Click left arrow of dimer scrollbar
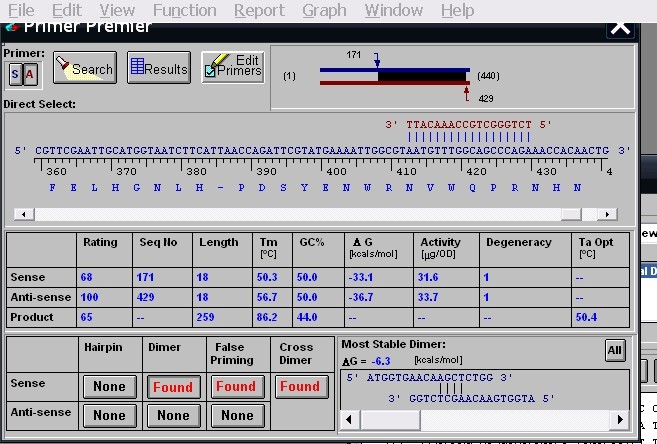 coord(349,419)
